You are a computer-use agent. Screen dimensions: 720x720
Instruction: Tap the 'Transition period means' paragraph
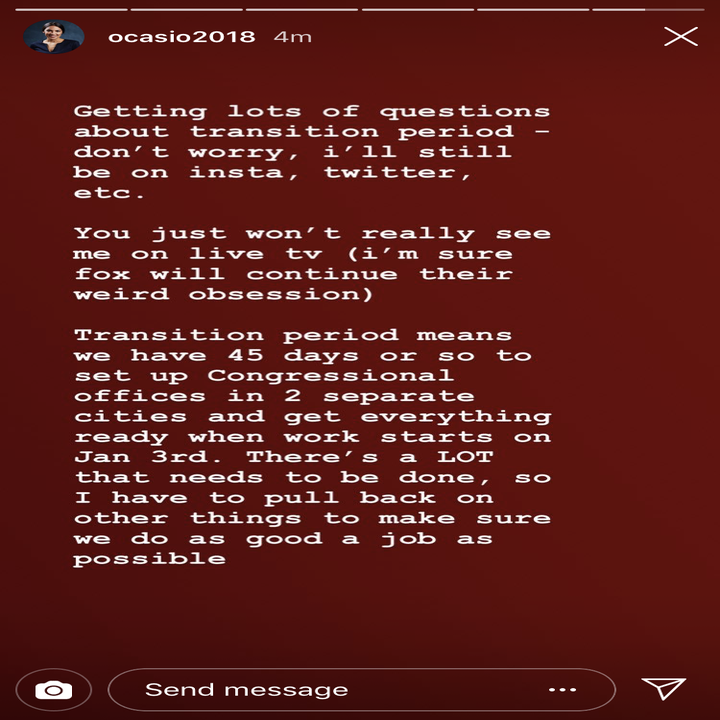pyautogui.click(x=312, y=447)
